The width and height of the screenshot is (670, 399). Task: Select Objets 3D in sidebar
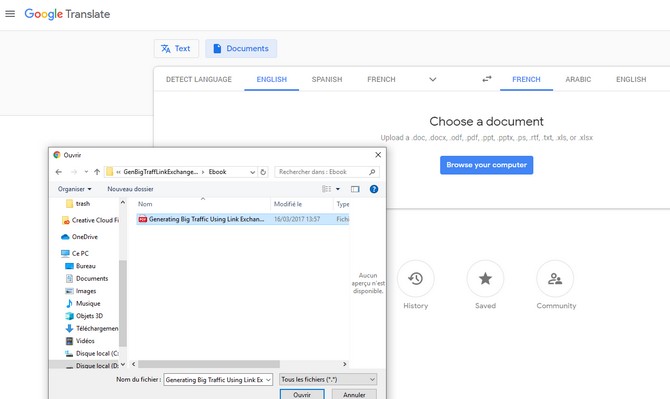84,316
